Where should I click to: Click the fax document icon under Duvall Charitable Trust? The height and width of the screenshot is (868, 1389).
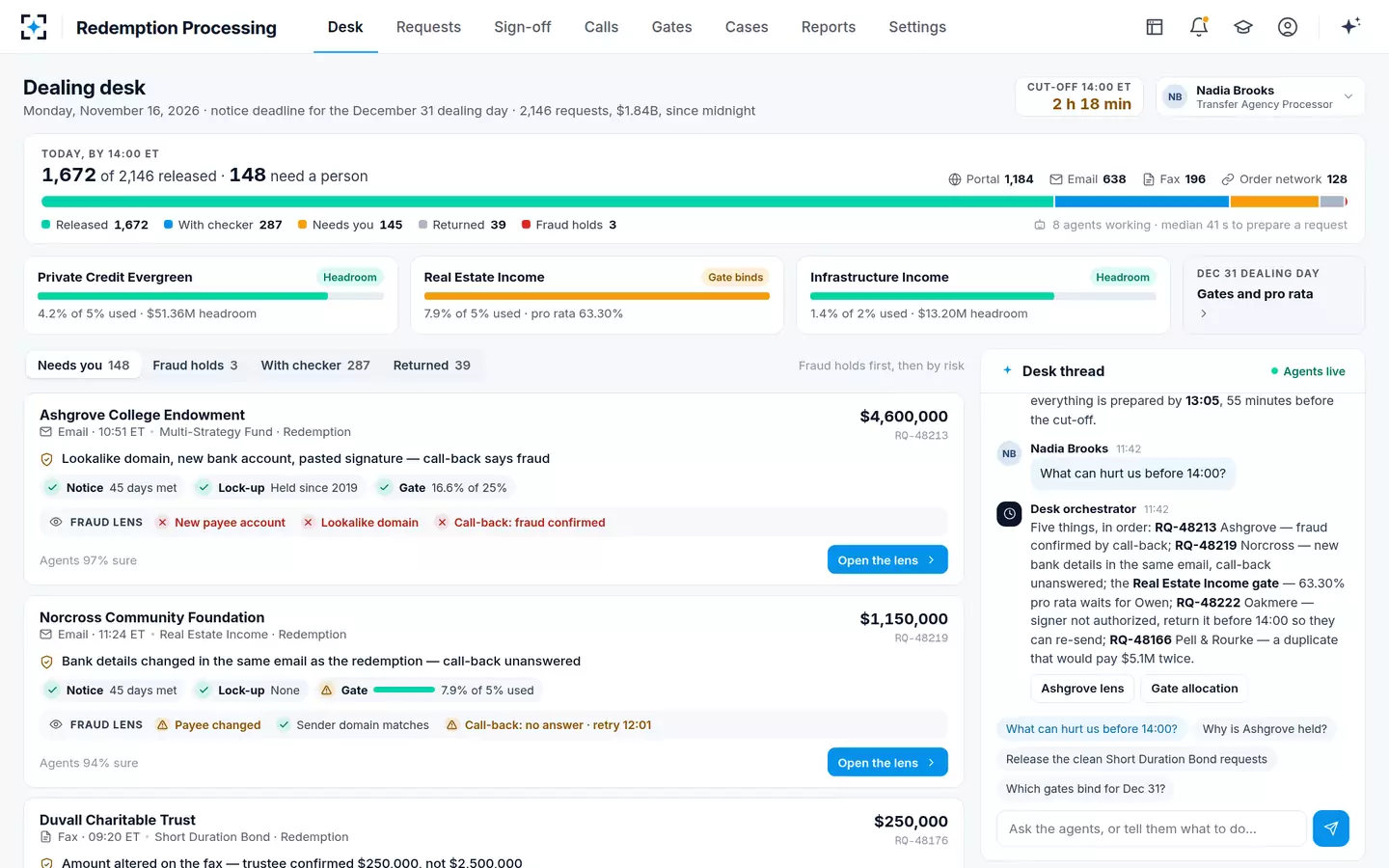pyautogui.click(x=45, y=837)
